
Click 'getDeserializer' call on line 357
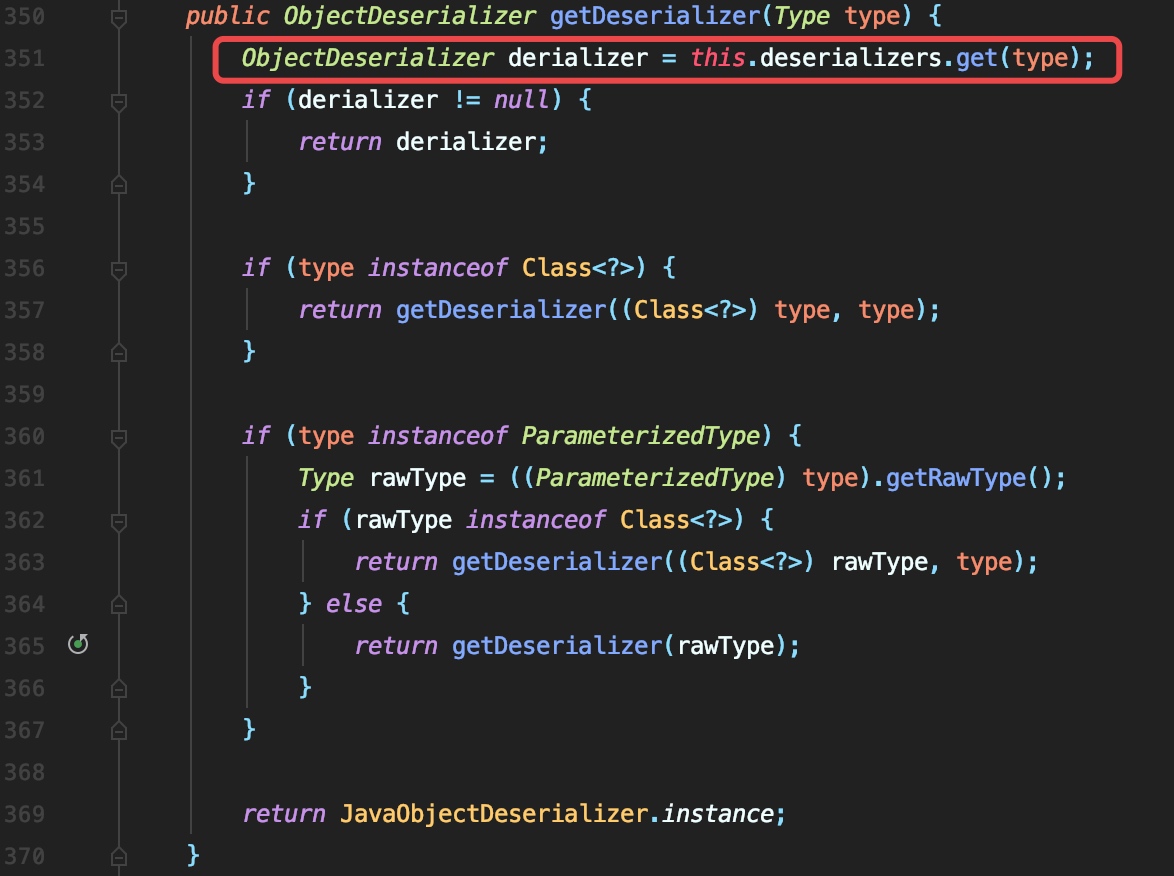(502, 309)
